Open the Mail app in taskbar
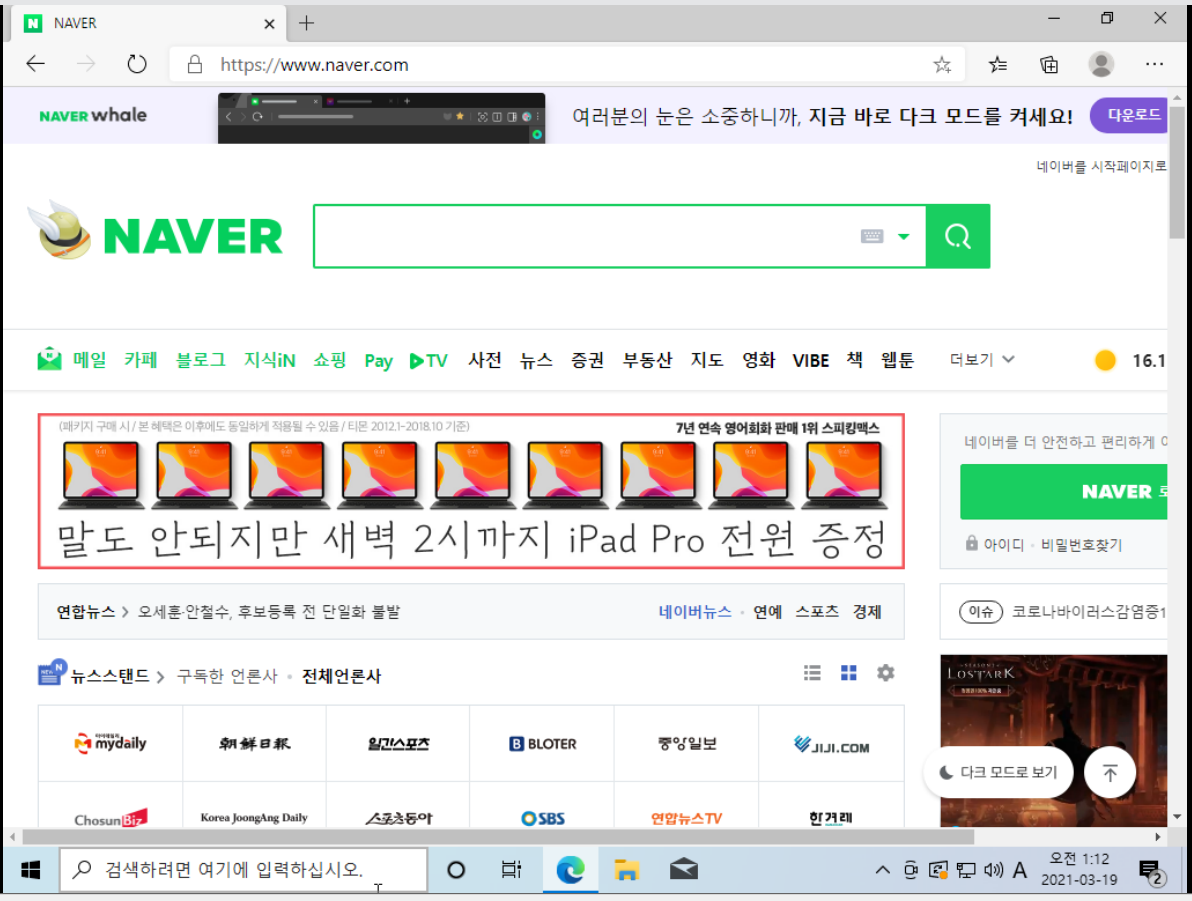 683,870
